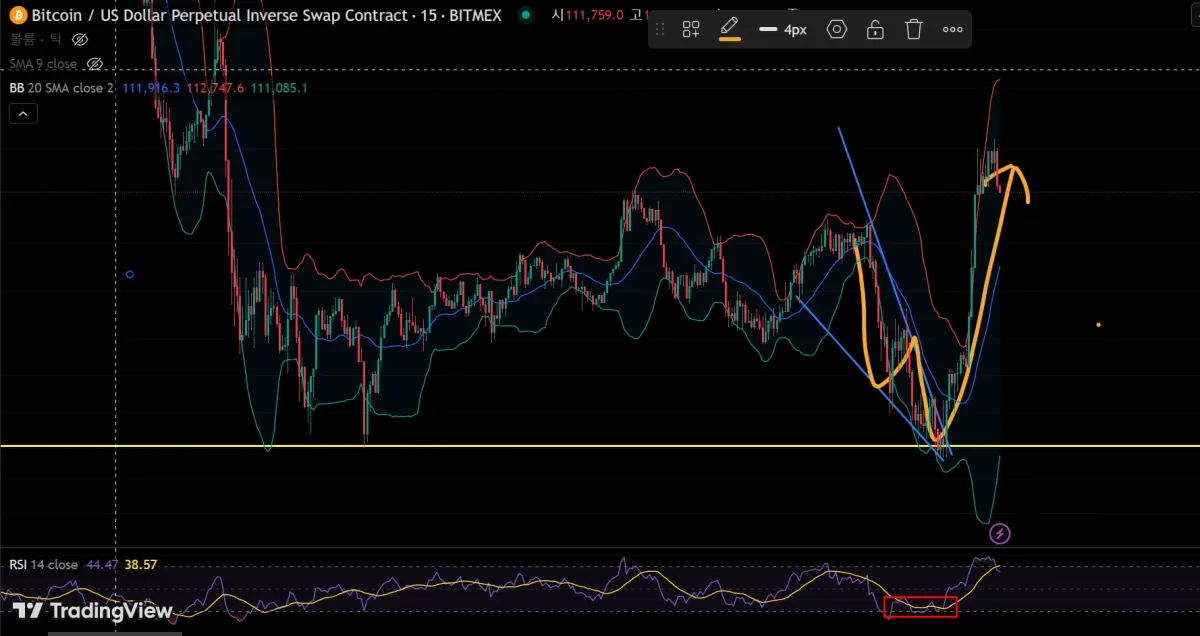Delete drawing with the trash icon
This screenshot has width=1200, height=636.
click(914, 30)
